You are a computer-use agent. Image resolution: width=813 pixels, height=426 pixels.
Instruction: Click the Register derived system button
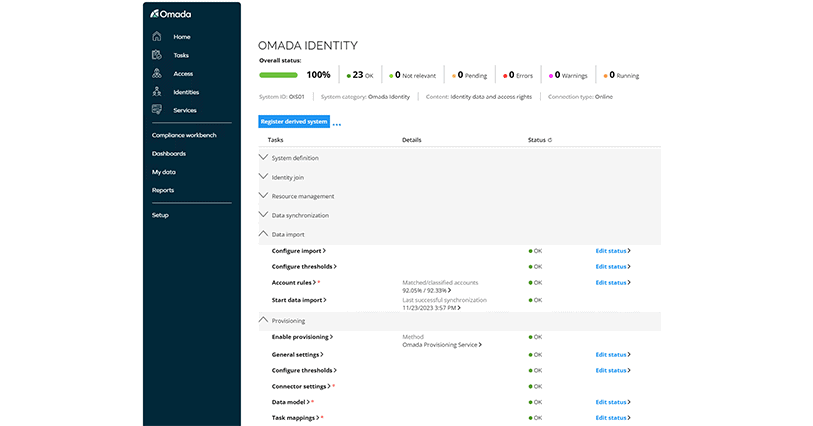click(294, 122)
